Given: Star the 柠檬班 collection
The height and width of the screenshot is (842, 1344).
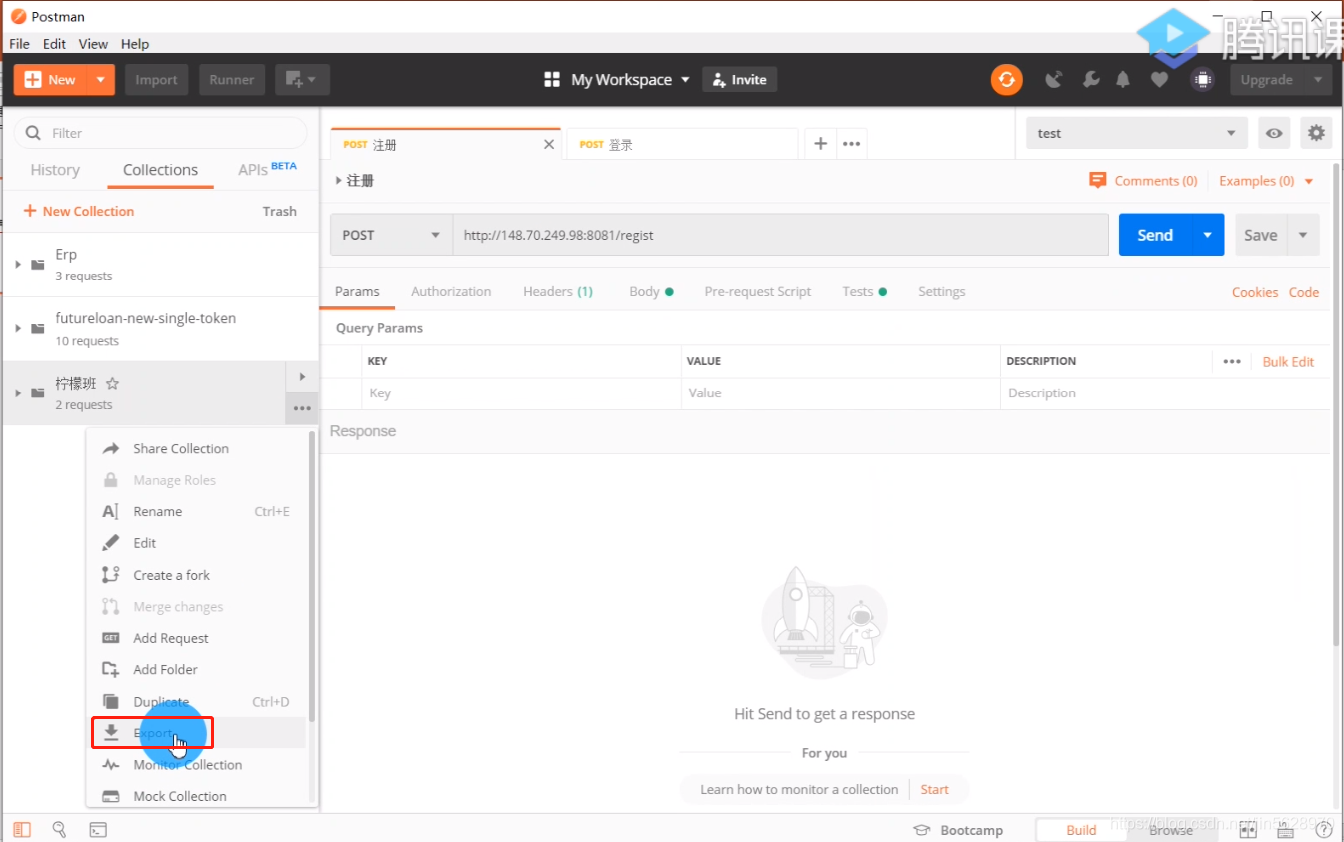Looking at the screenshot, I should pos(113,383).
